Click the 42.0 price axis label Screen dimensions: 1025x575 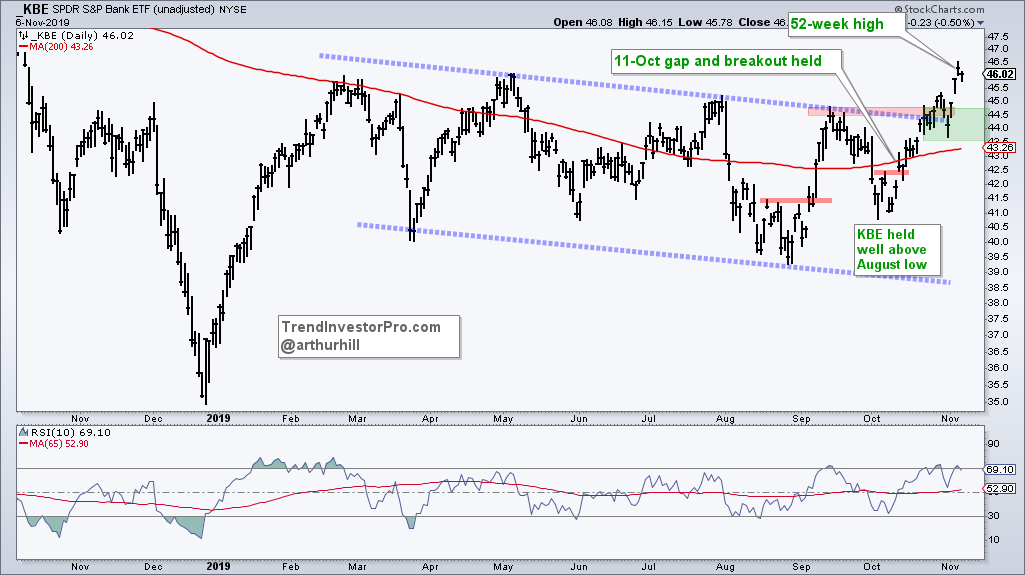pos(998,184)
